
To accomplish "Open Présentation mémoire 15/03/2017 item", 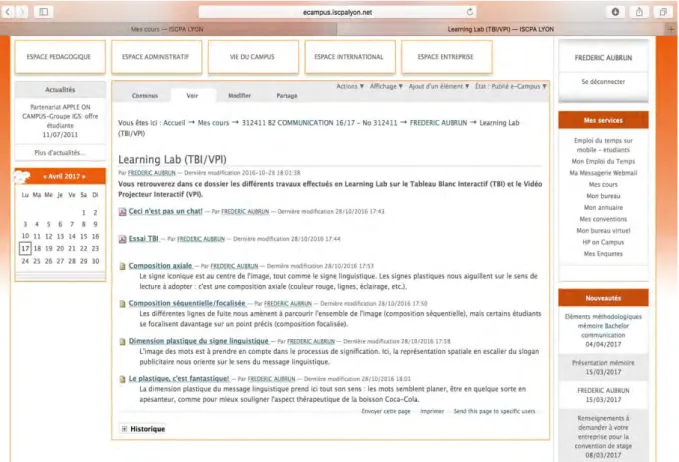I will (603, 368).
